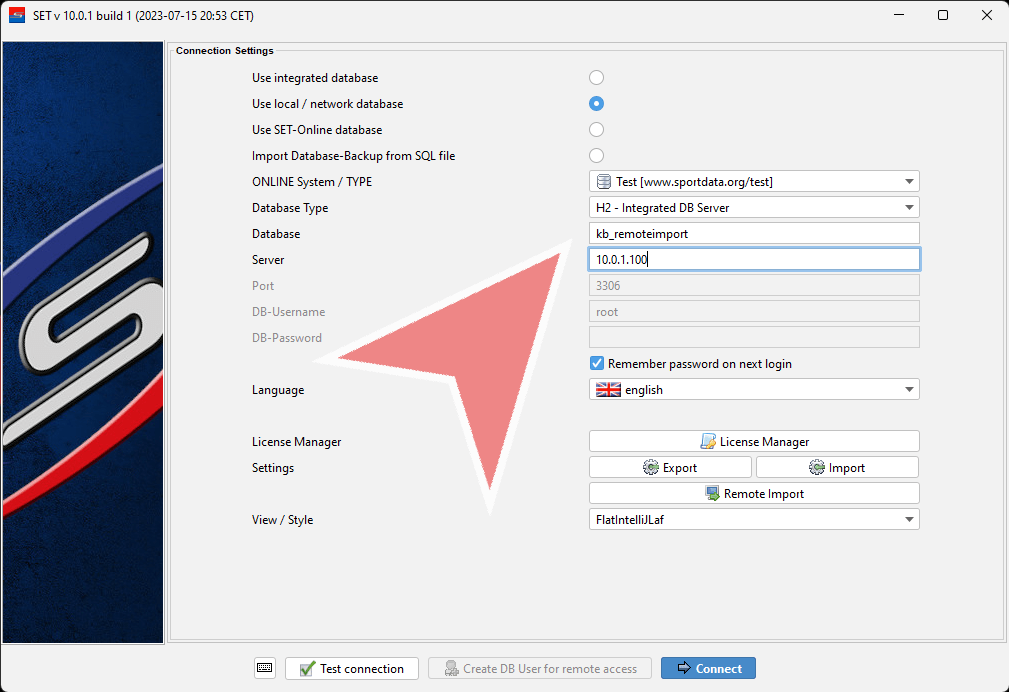
Task: Select Use integrated database option
Action: point(597,78)
